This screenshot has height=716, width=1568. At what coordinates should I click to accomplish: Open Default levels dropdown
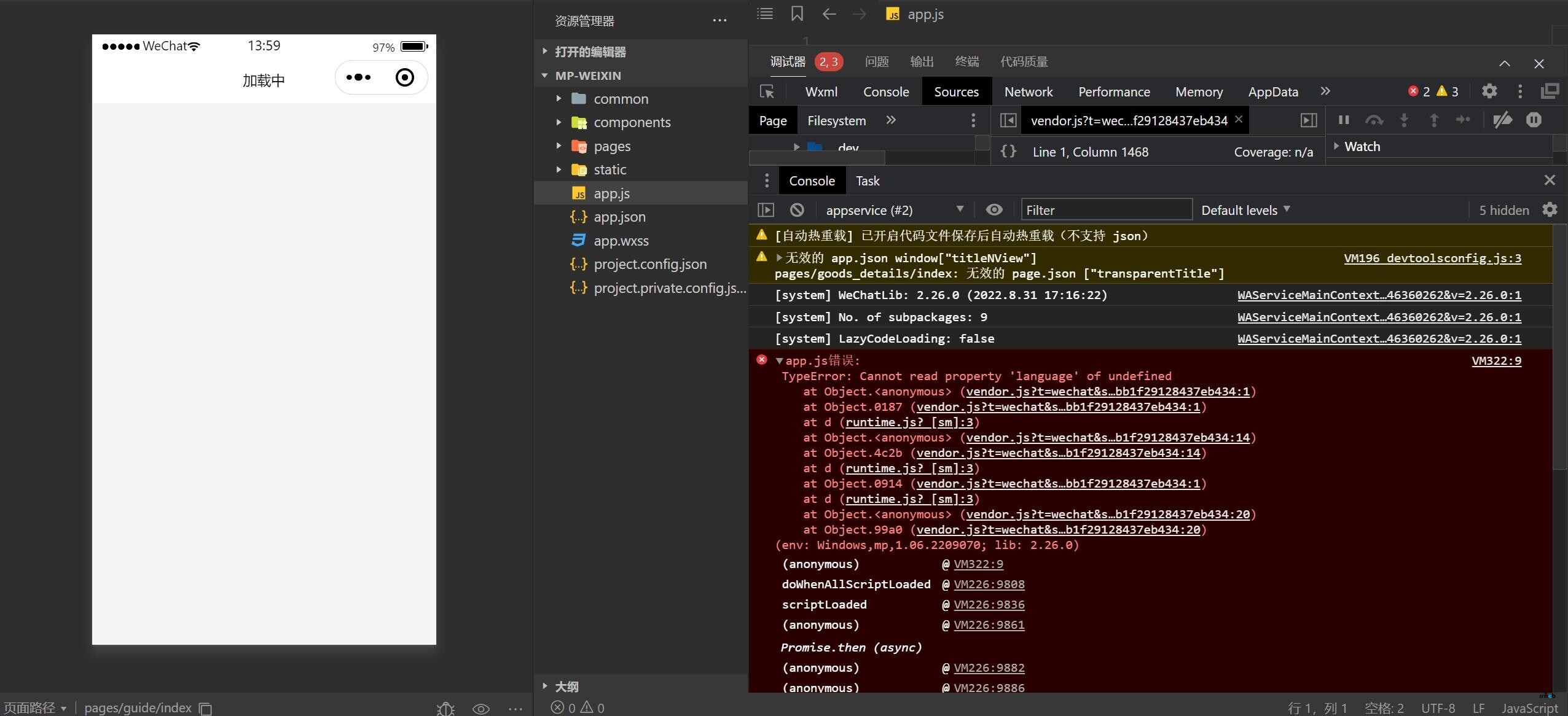(x=1245, y=210)
